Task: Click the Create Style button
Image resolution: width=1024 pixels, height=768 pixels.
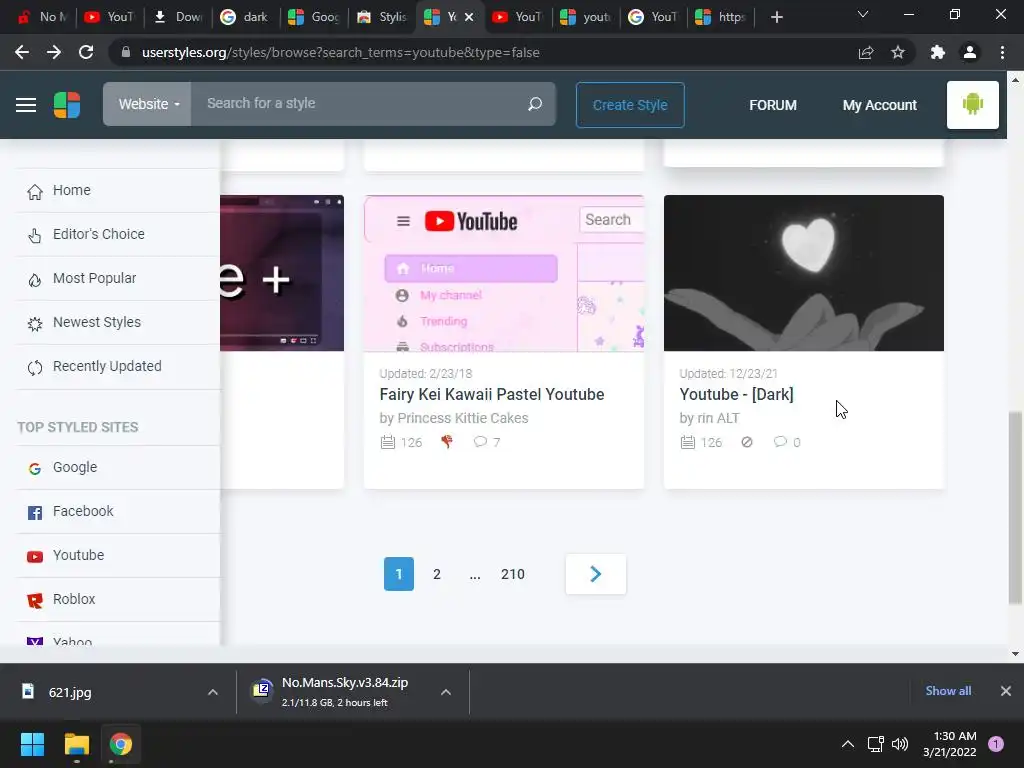Action: click(x=630, y=105)
